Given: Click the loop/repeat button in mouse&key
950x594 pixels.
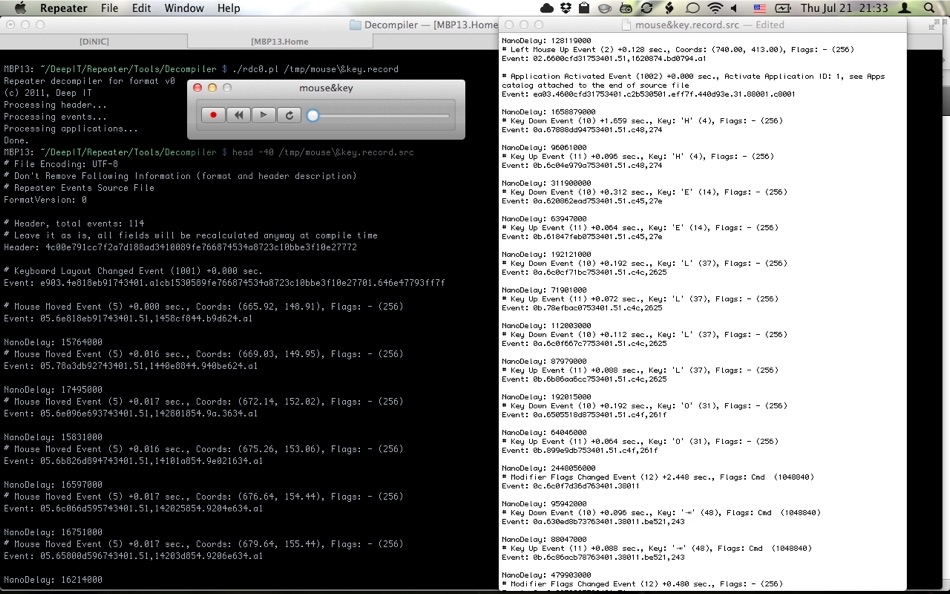Looking at the screenshot, I should tap(289, 115).
